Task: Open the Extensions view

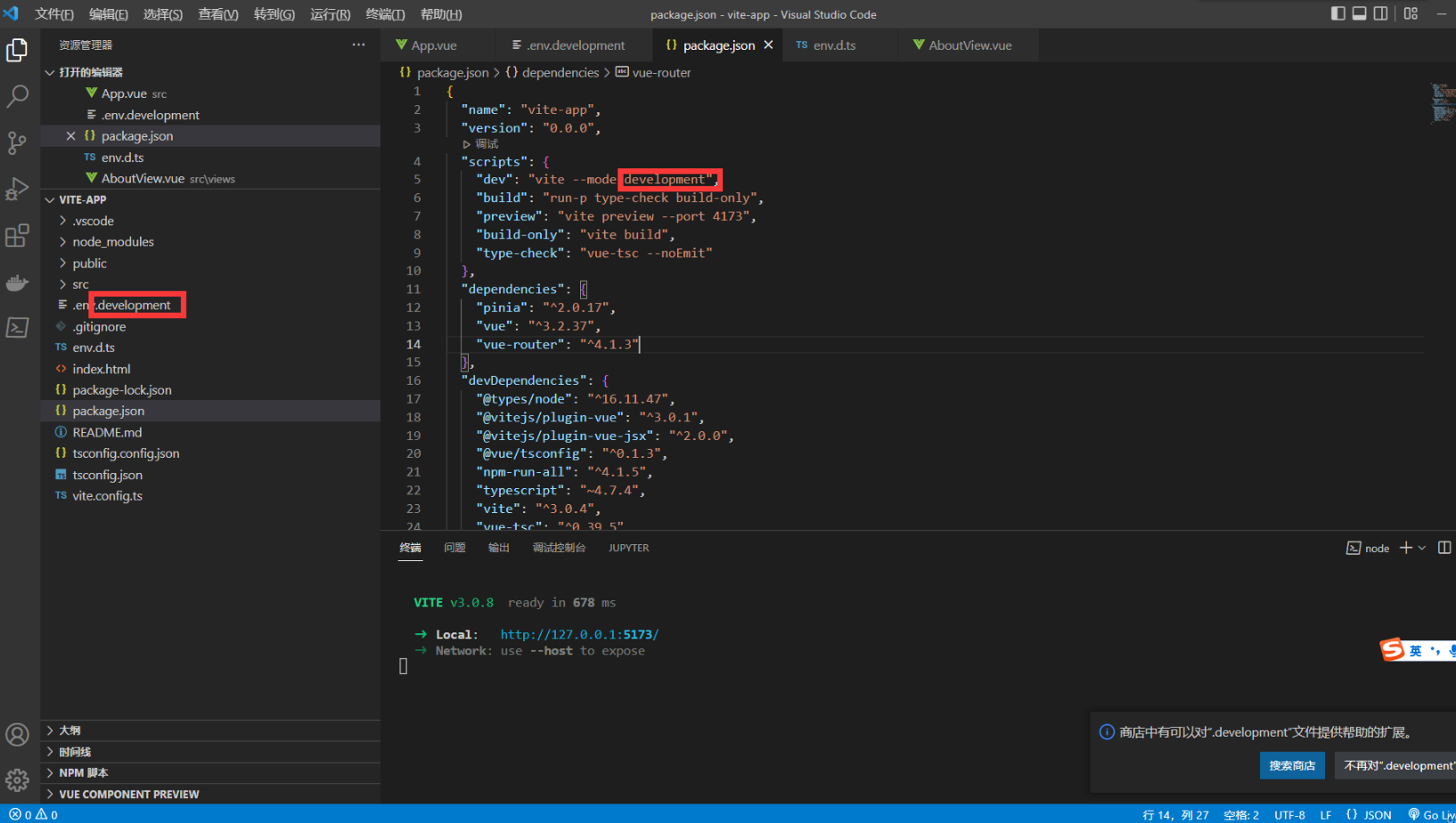Action: click(x=17, y=236)
